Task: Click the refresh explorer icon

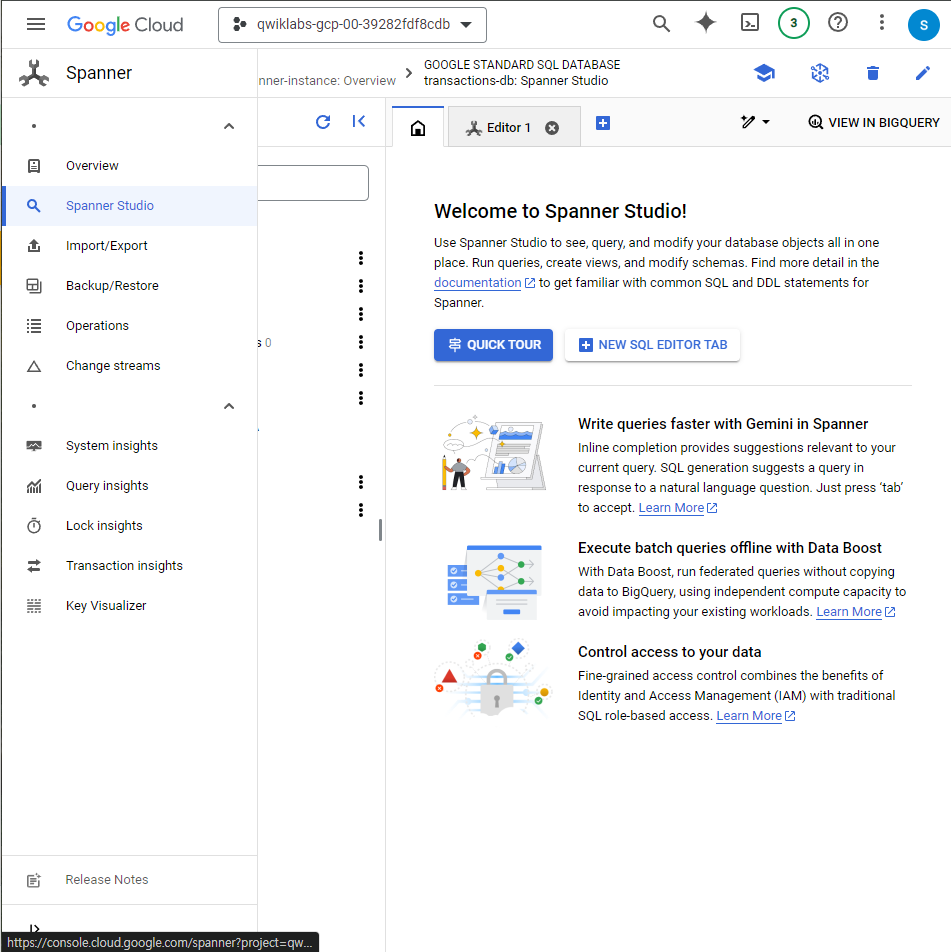Action: [323, 122]
